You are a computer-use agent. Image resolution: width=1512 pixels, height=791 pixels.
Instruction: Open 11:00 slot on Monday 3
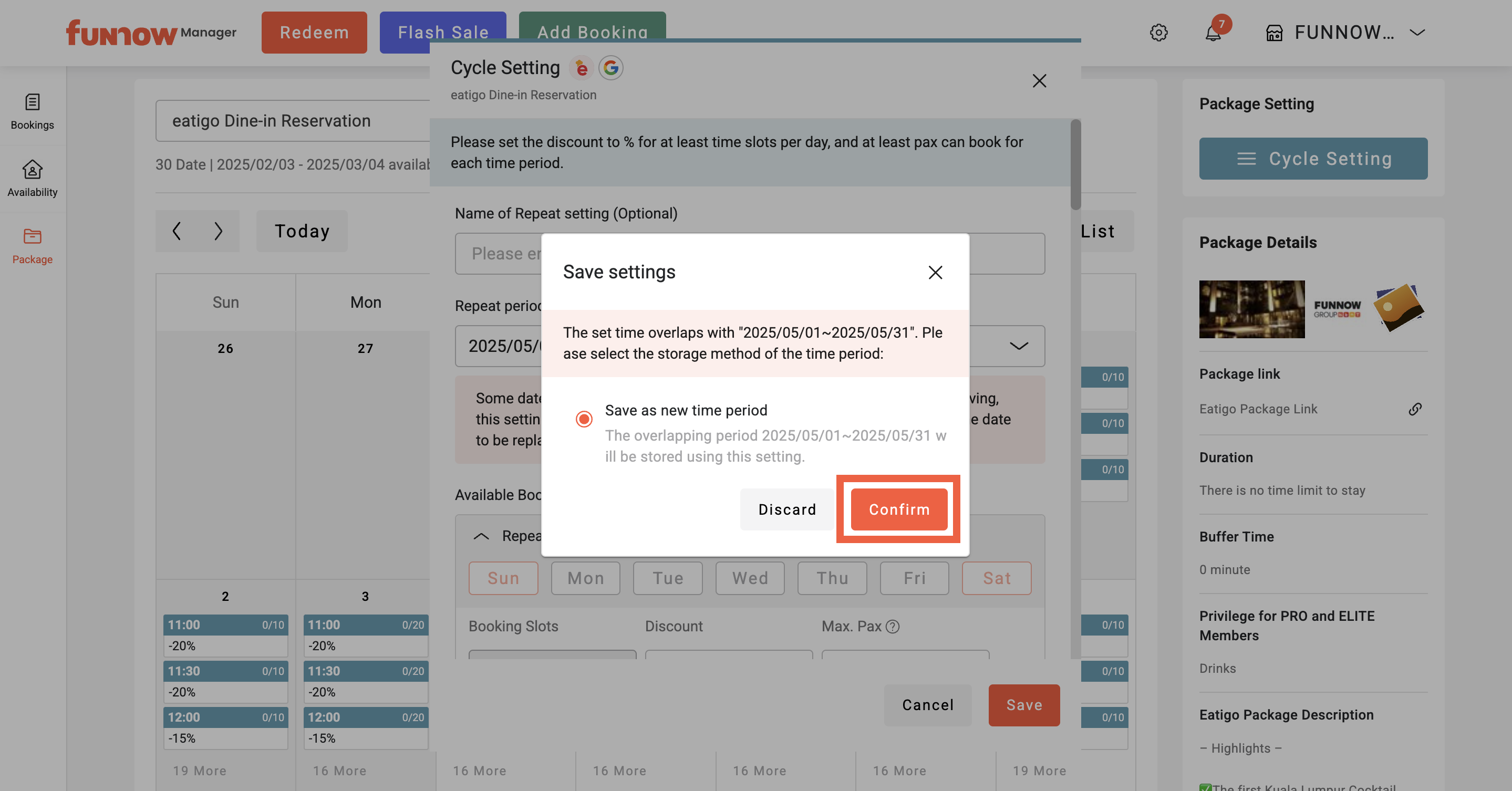coord(366,636)
